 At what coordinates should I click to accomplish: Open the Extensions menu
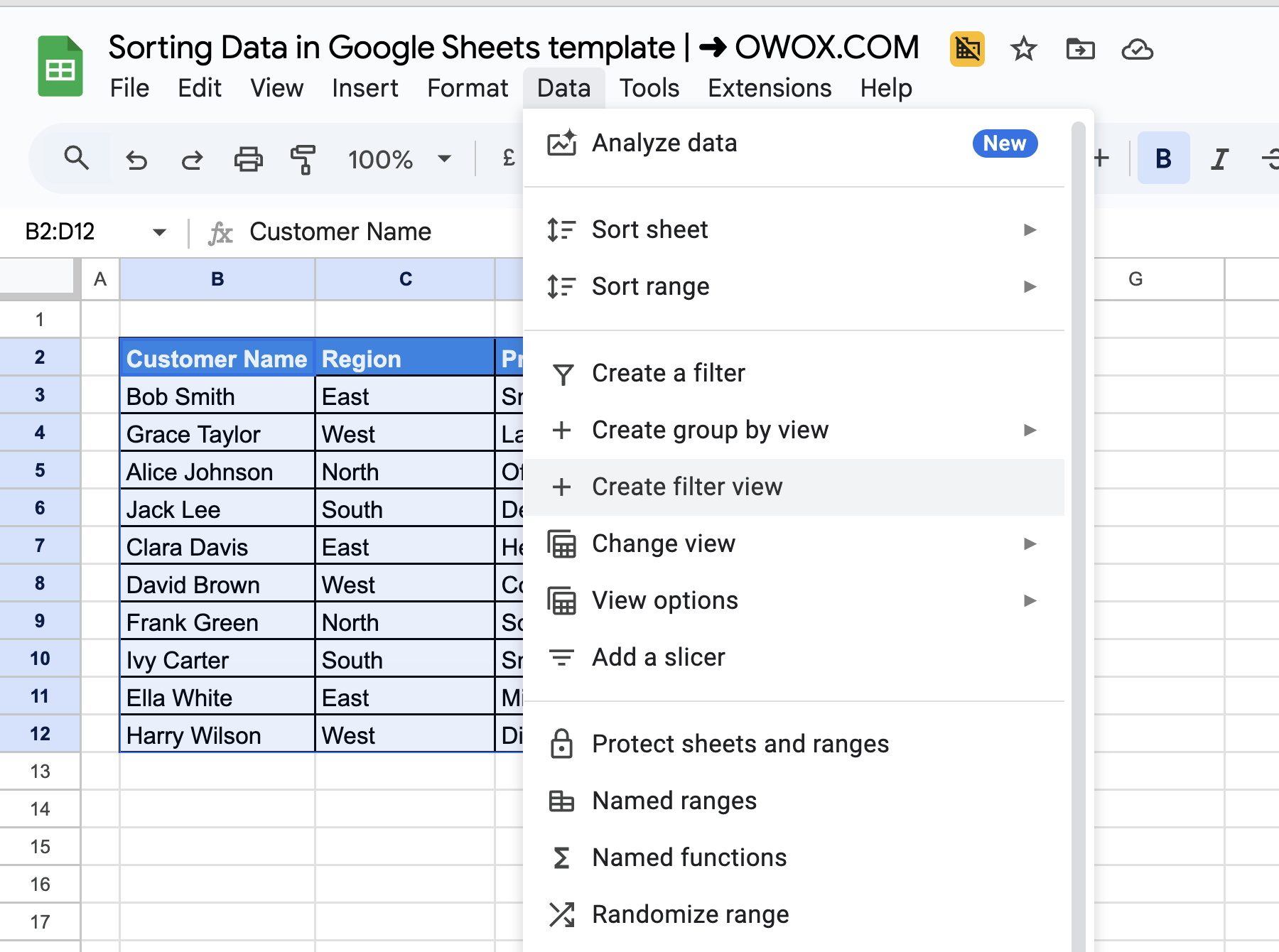(770, 88)
